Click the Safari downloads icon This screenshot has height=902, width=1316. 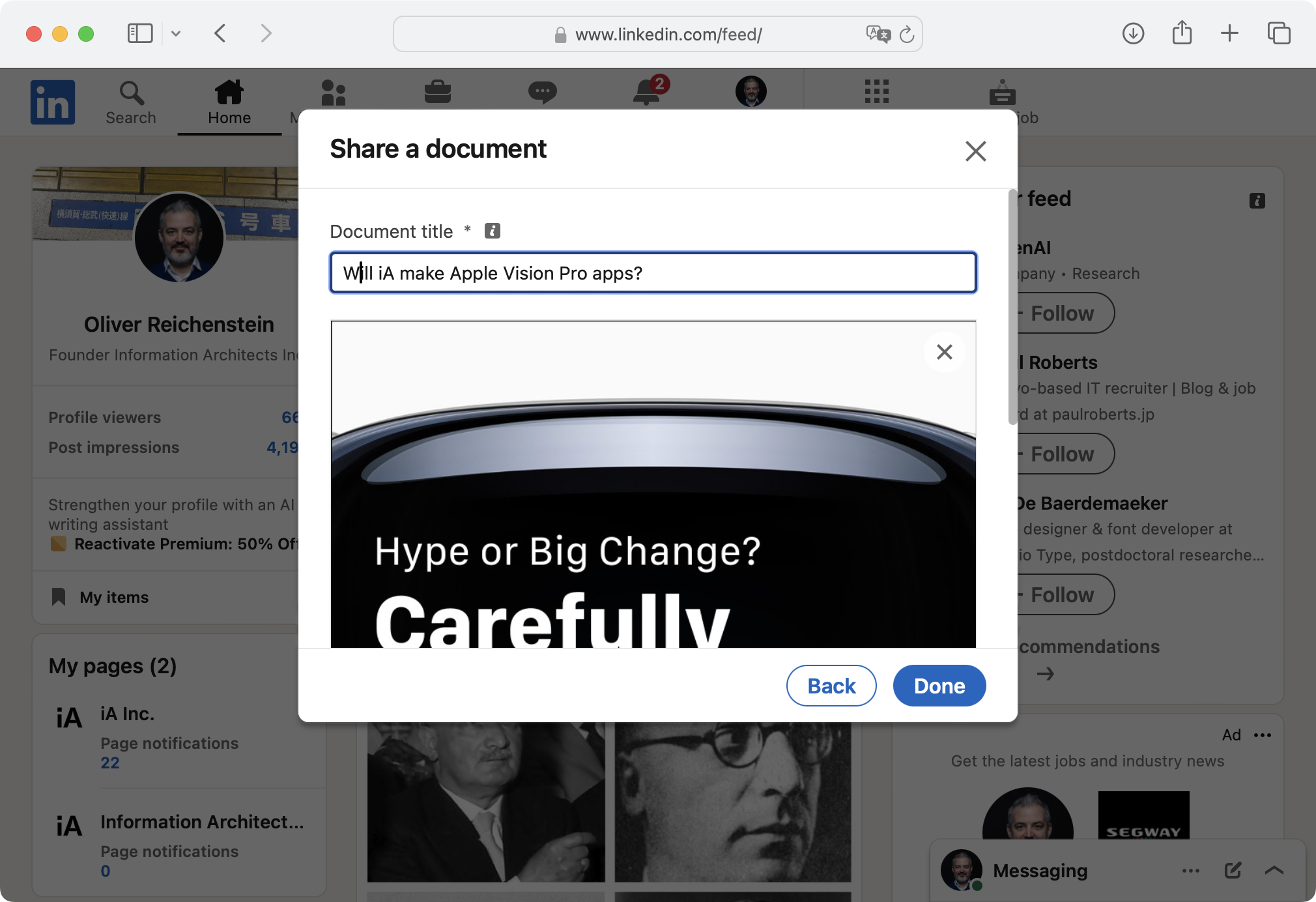tap(1133, 34)
